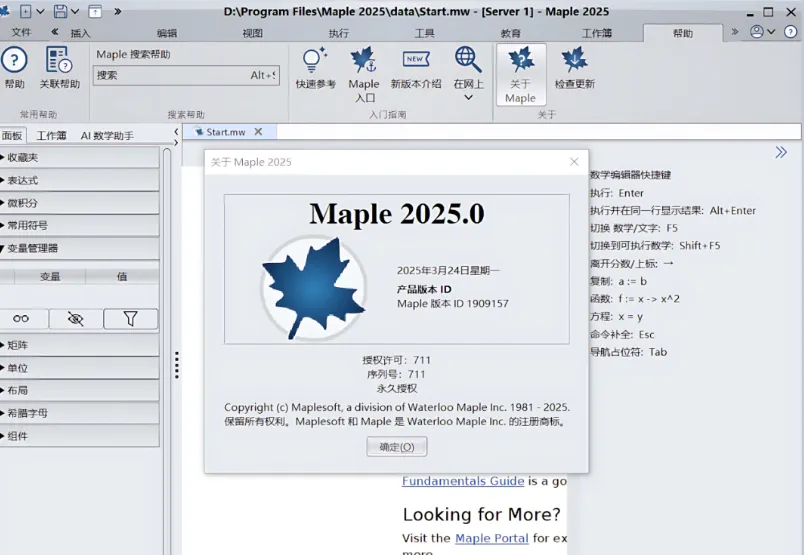Expand the shortcut panel double chevron
Viewport: 804px width, 555px height.
click(x=780, y=152)
